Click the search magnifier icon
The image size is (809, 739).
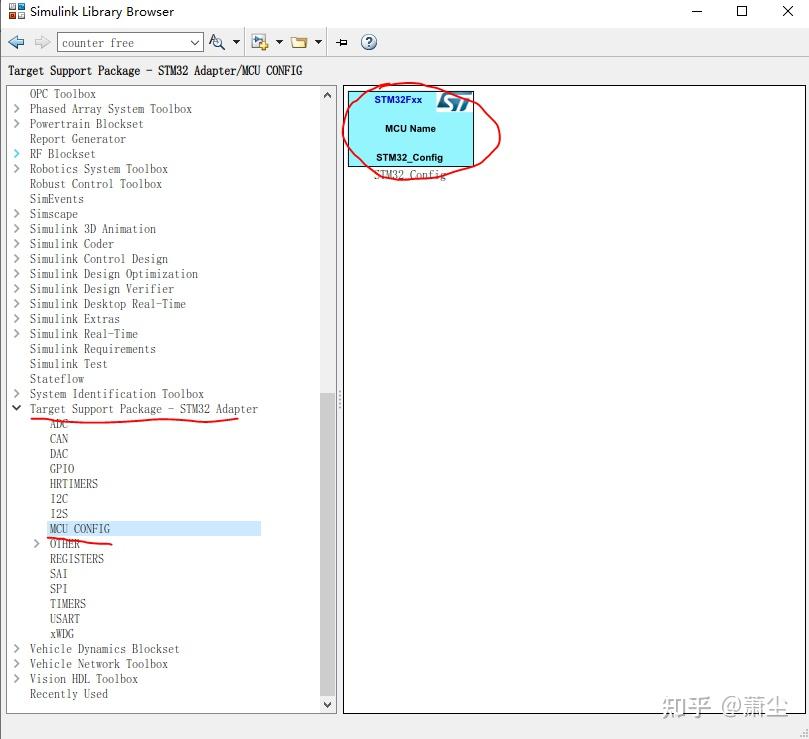coord(216,42)
